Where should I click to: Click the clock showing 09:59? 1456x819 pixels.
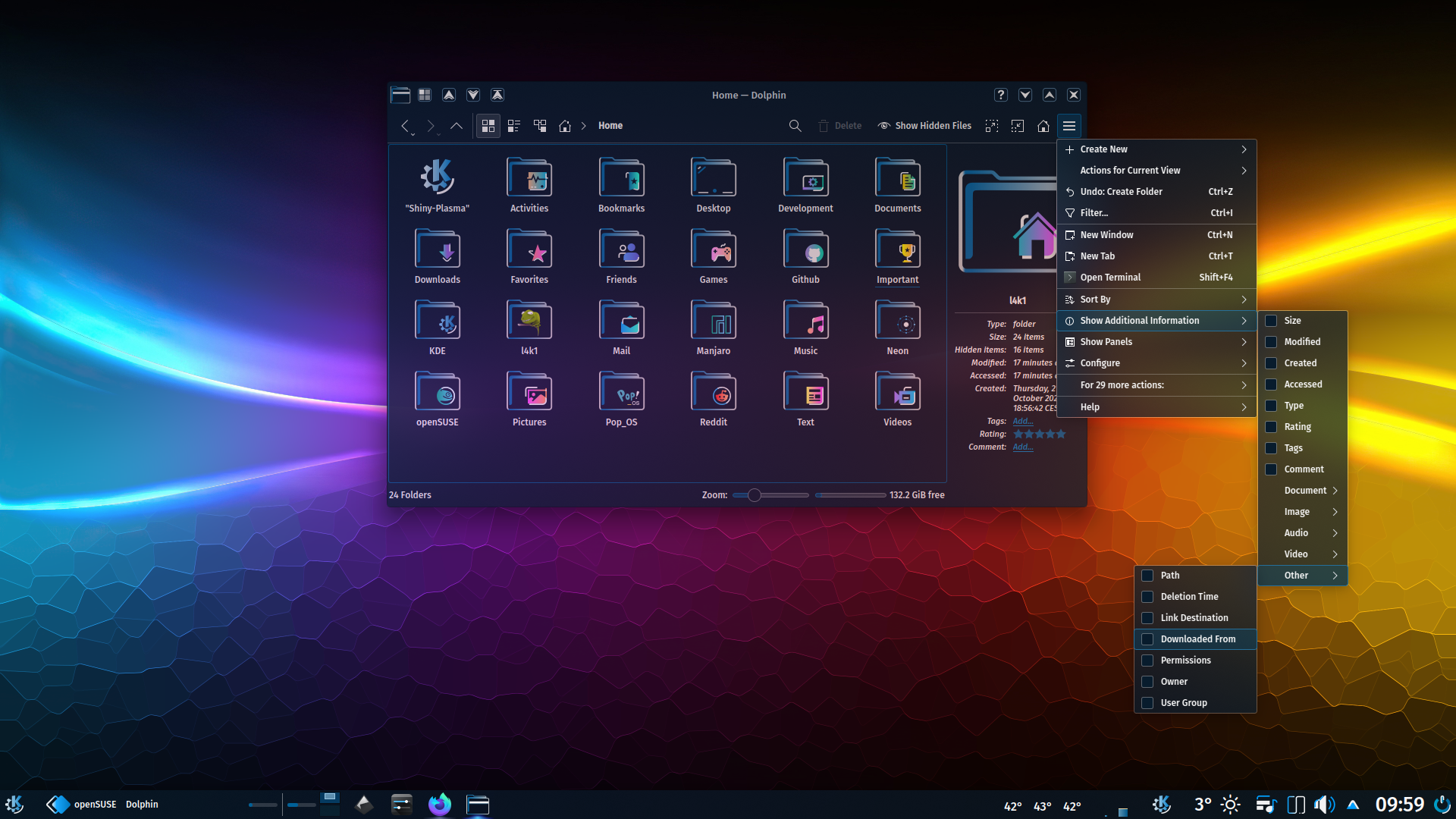(x=1400, y=805)
